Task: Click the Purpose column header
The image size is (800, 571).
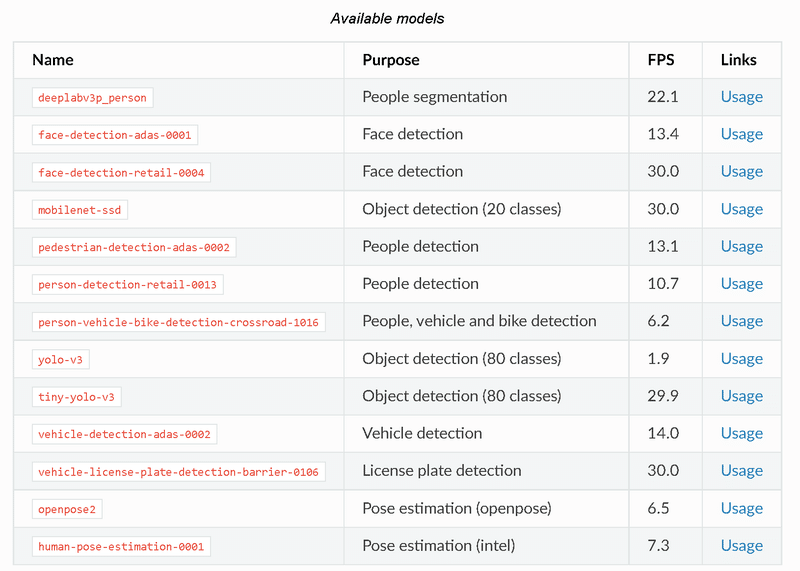Action: pyautogui.click(x=391, y=60)
